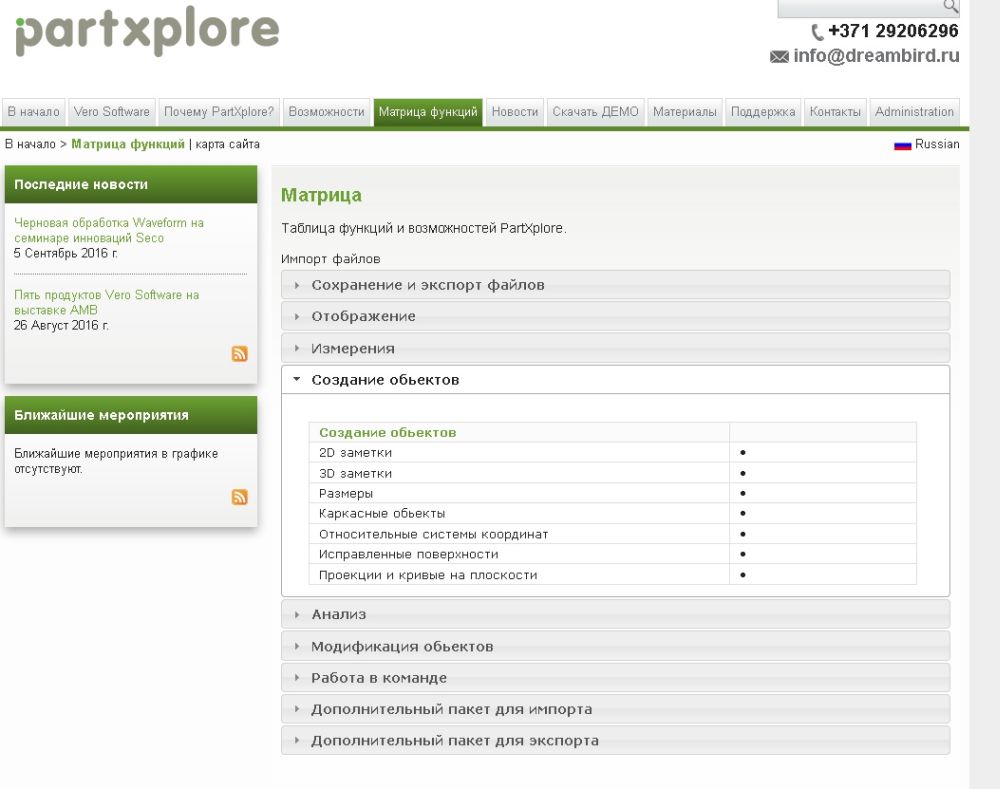Expand the Измерения section

click(615, 348)
